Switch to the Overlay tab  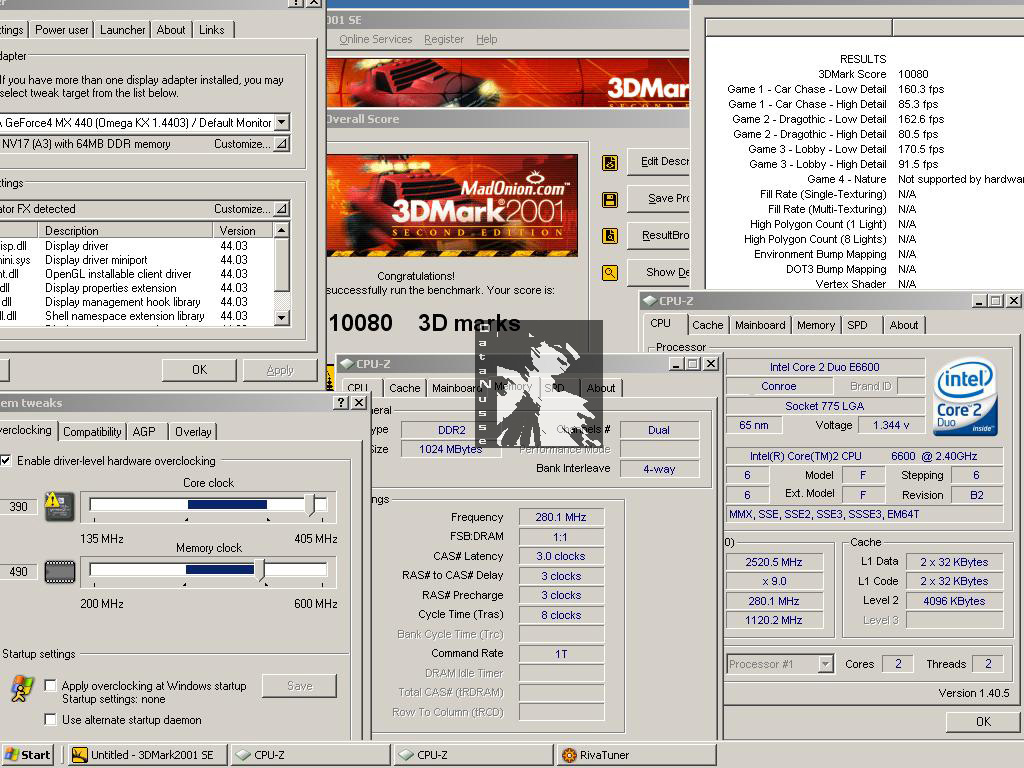[x=193, y=432]
